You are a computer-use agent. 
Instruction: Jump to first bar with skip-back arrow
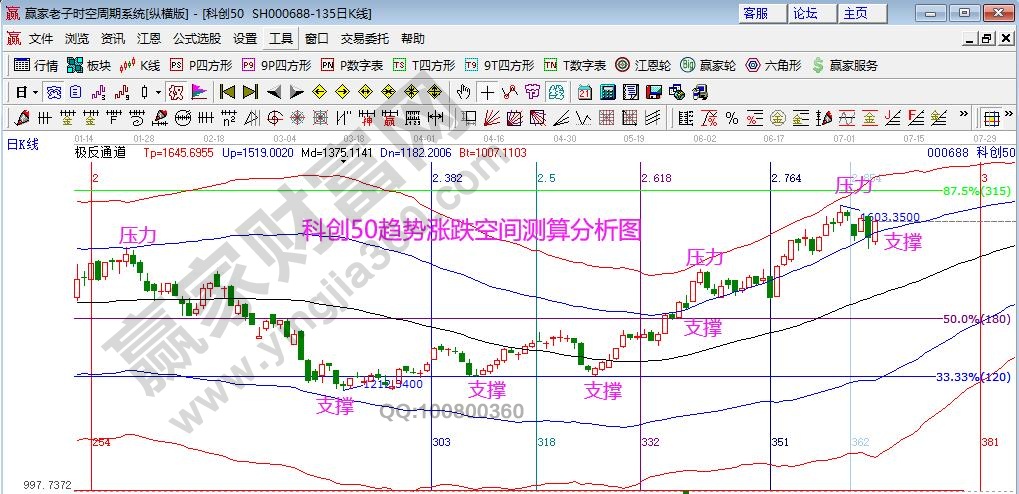[228, 92]
